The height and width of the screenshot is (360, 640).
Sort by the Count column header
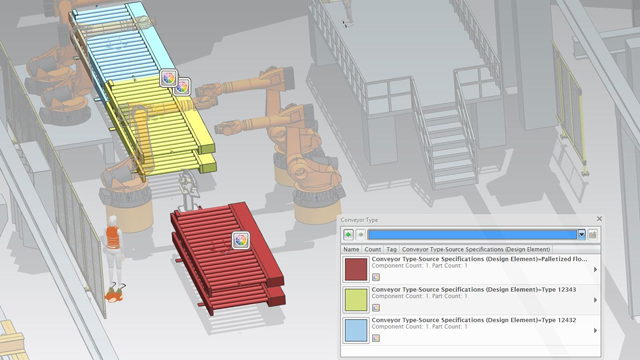click(x=373, y=249)
